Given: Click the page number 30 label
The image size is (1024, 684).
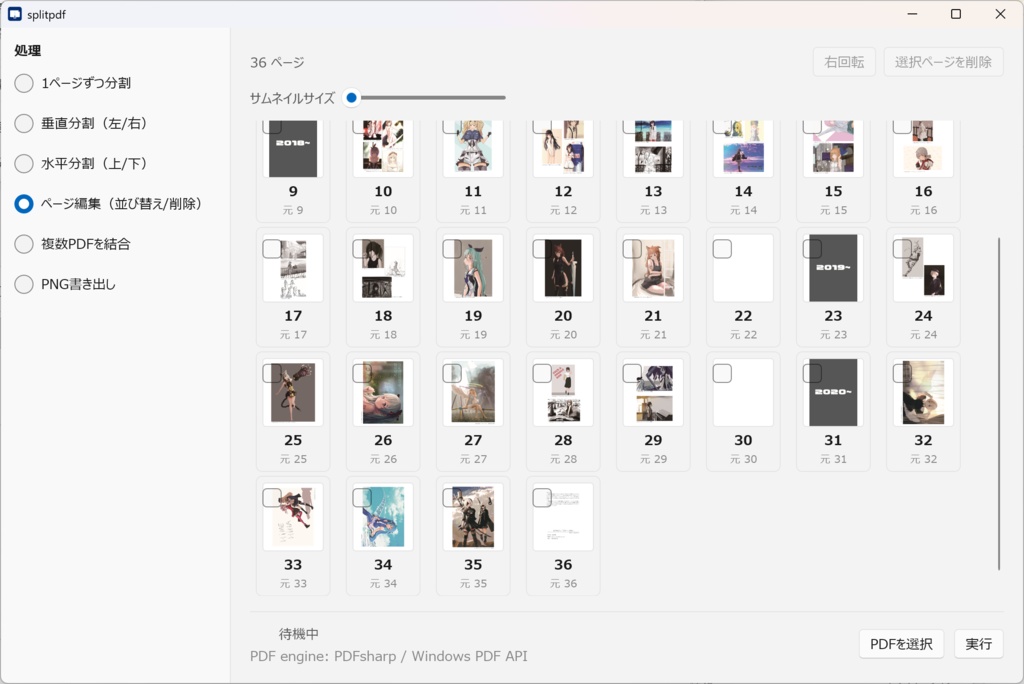Looking at the screenshot, I should 743,440.
